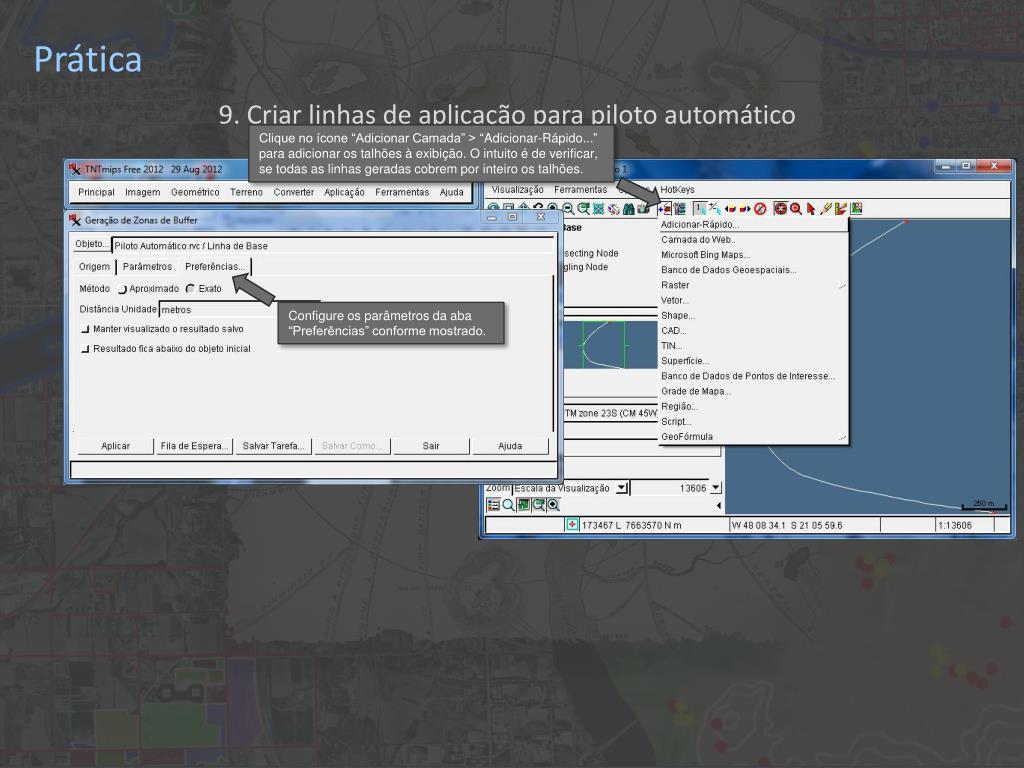This screenshot has width=1024, height=768.
Task: Switch to the Origem tab
Action: (95, 266)
